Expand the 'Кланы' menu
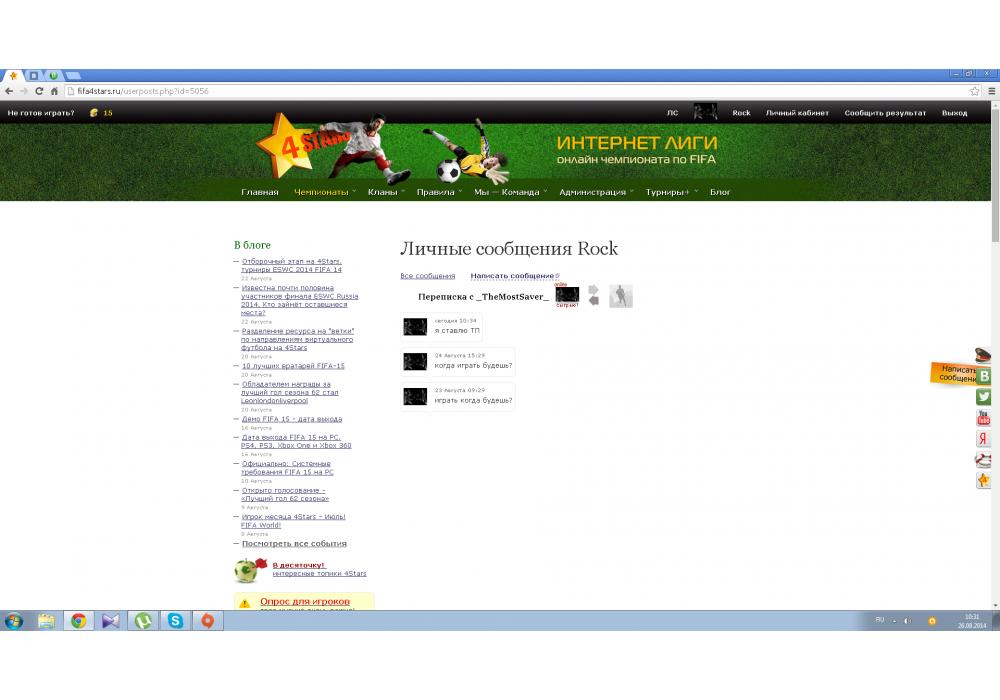The image size is (1000, 700). point(385,192)
